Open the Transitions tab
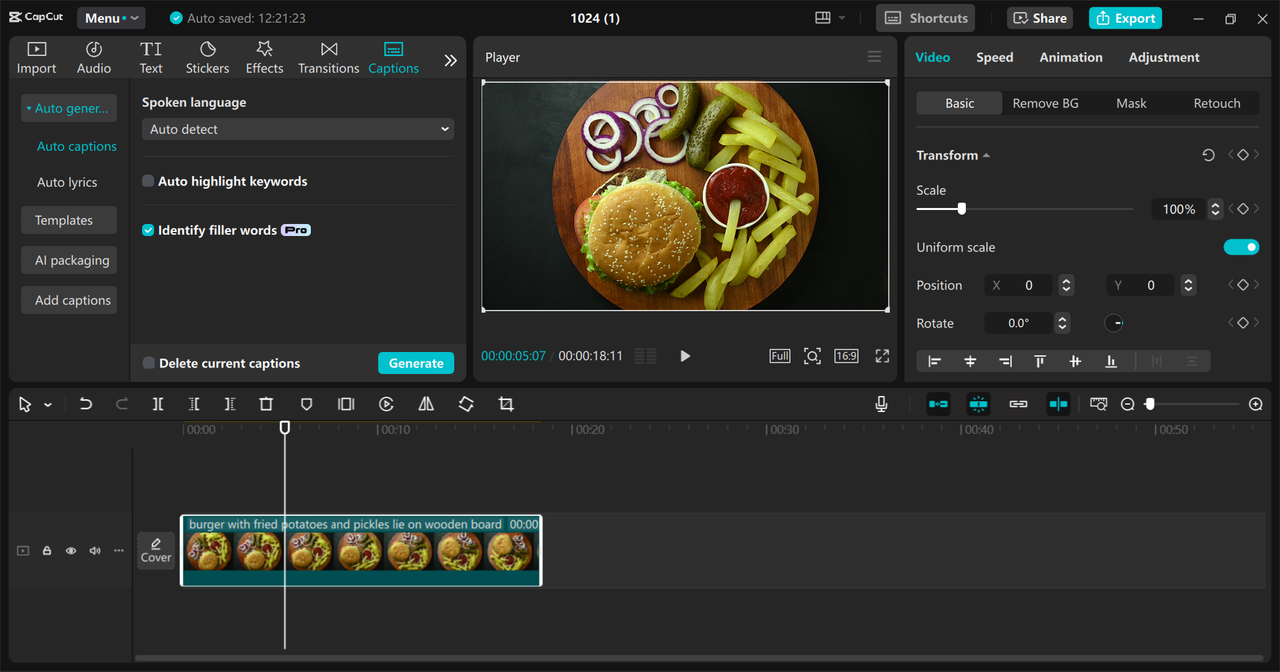This screenshot has width=1280, height=672. pyautogui.click(x=328, y=58)
